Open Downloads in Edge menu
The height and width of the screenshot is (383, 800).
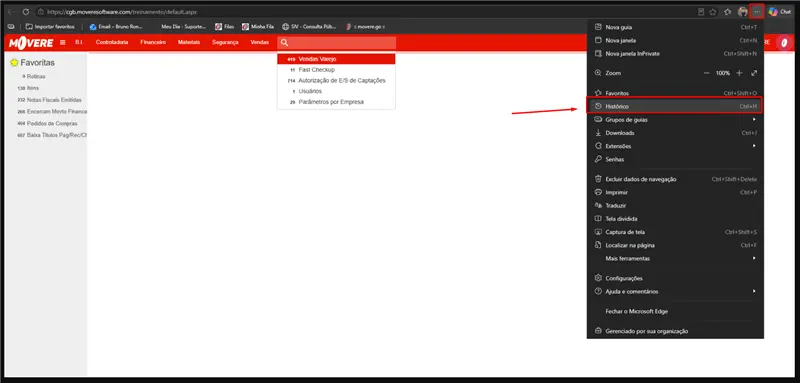click(675, 133)
